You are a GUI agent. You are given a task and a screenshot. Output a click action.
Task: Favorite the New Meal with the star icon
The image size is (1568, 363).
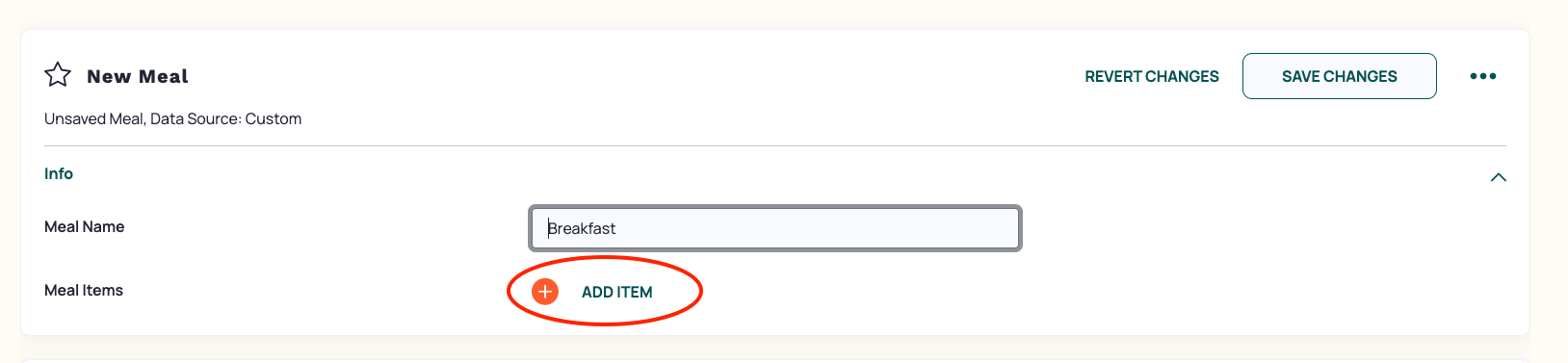pyautogui.click(x=58, y=75)
